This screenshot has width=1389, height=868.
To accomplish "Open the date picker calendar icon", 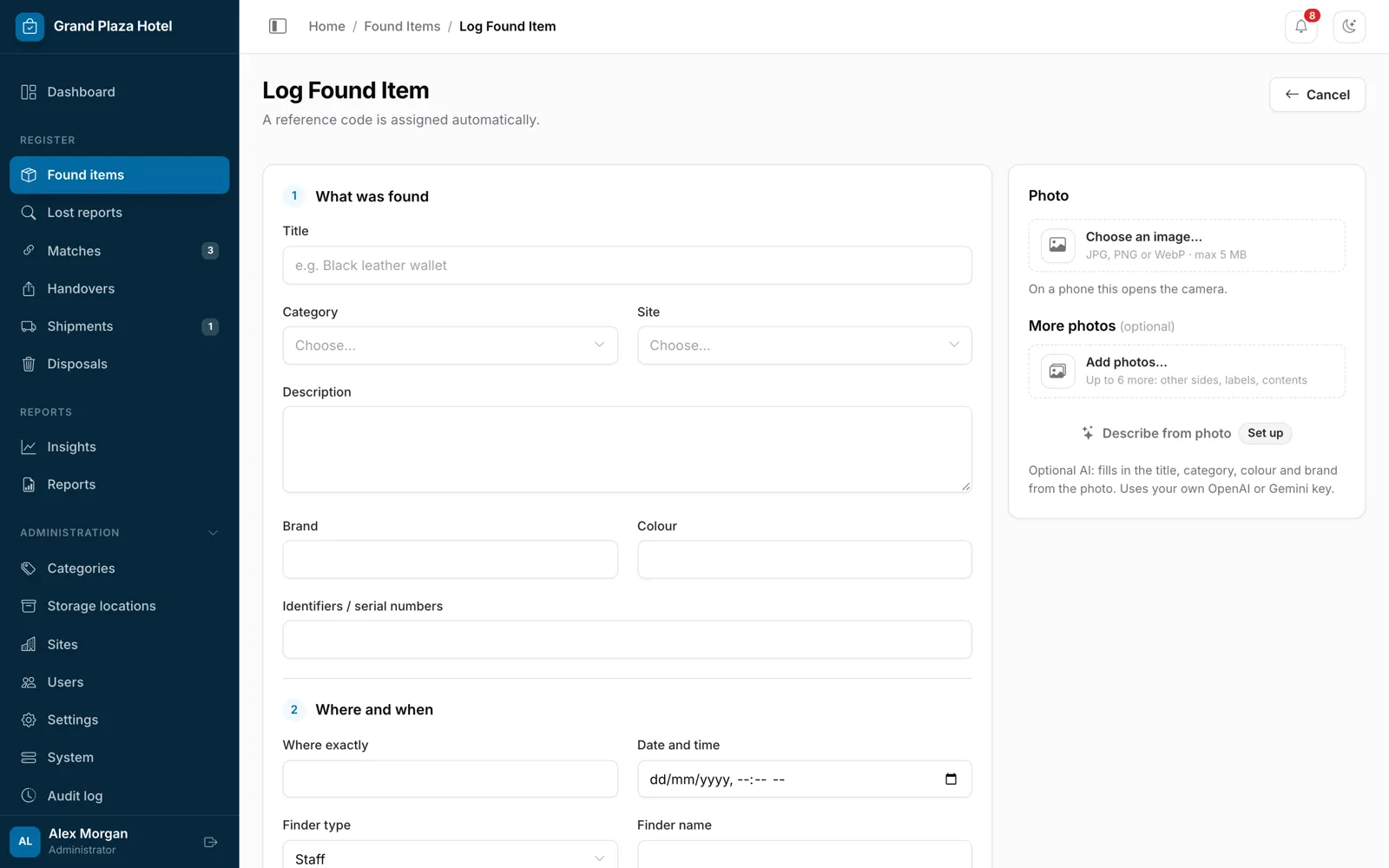I will (x=951, y=779).
